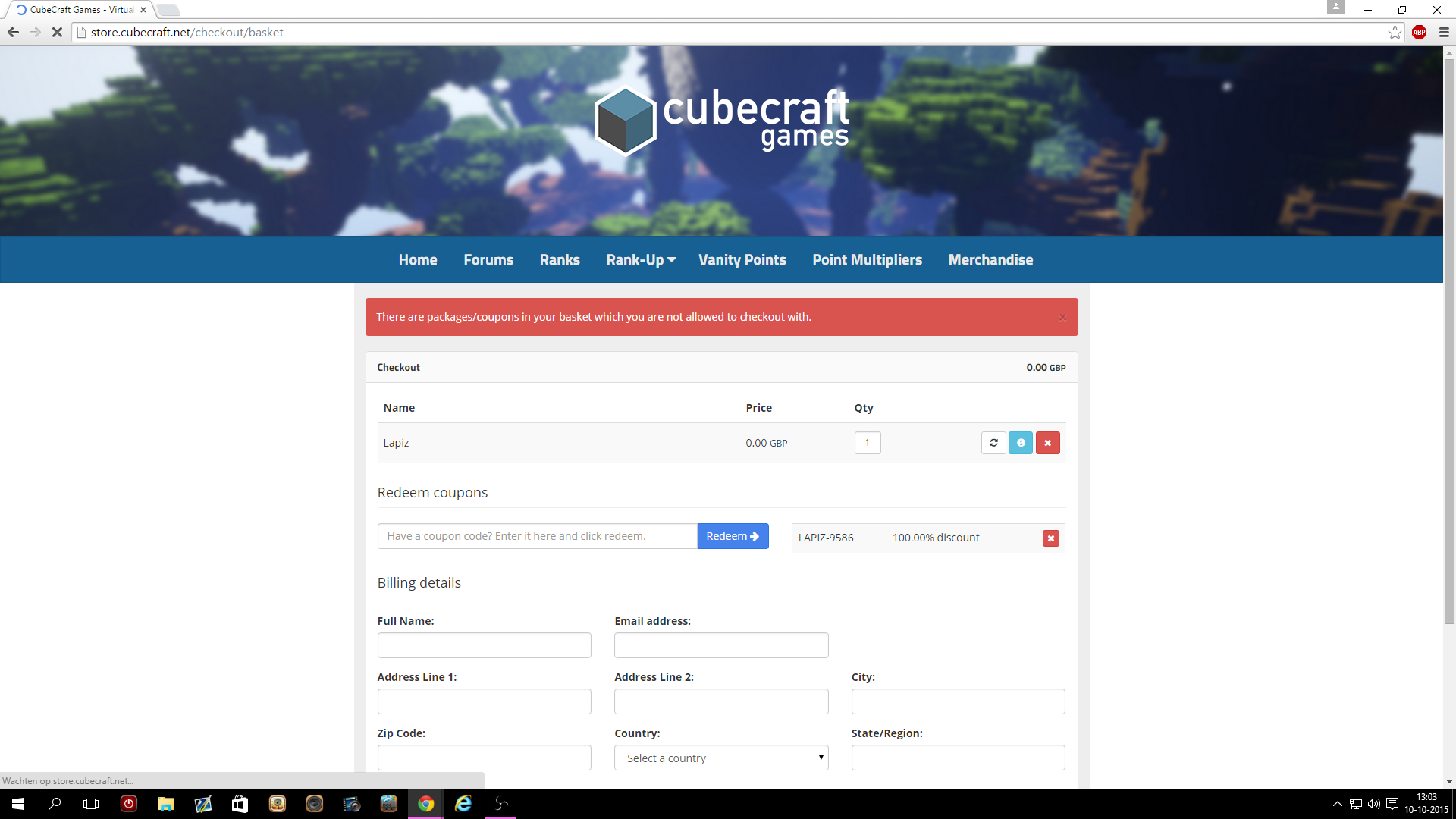Click the Zip Code field
Image resolution: width=1456 pixels, height=819 pixels.
click(x=485, y=758)
